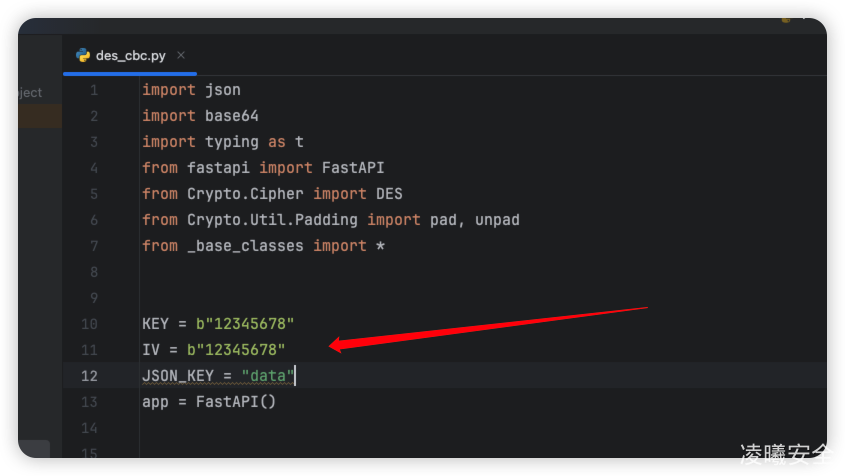Select the des_cbc.py editor tab
This screenshot has width=845, height=476.
130,56
